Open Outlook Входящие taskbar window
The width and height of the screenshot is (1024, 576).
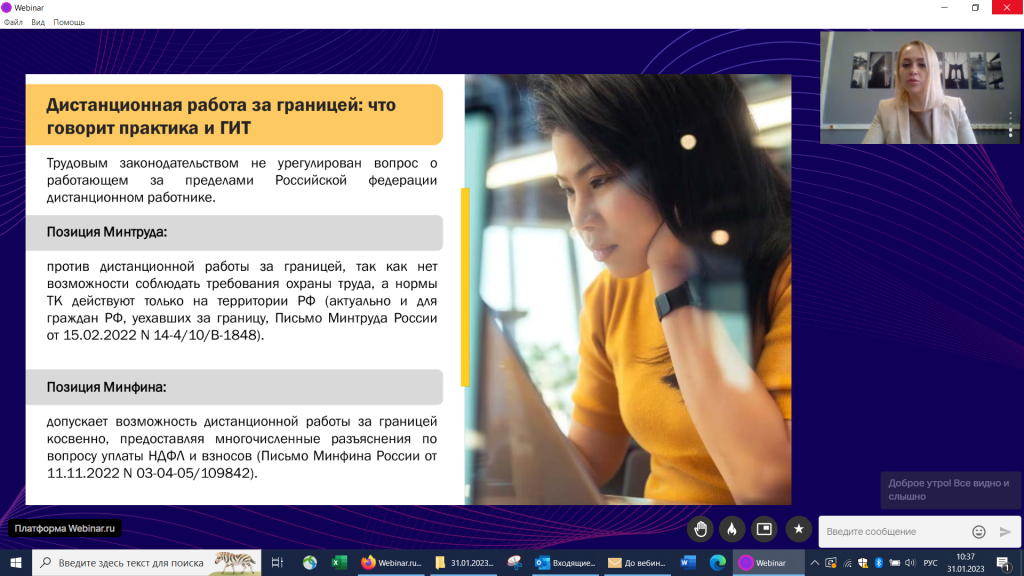(565, 562)
